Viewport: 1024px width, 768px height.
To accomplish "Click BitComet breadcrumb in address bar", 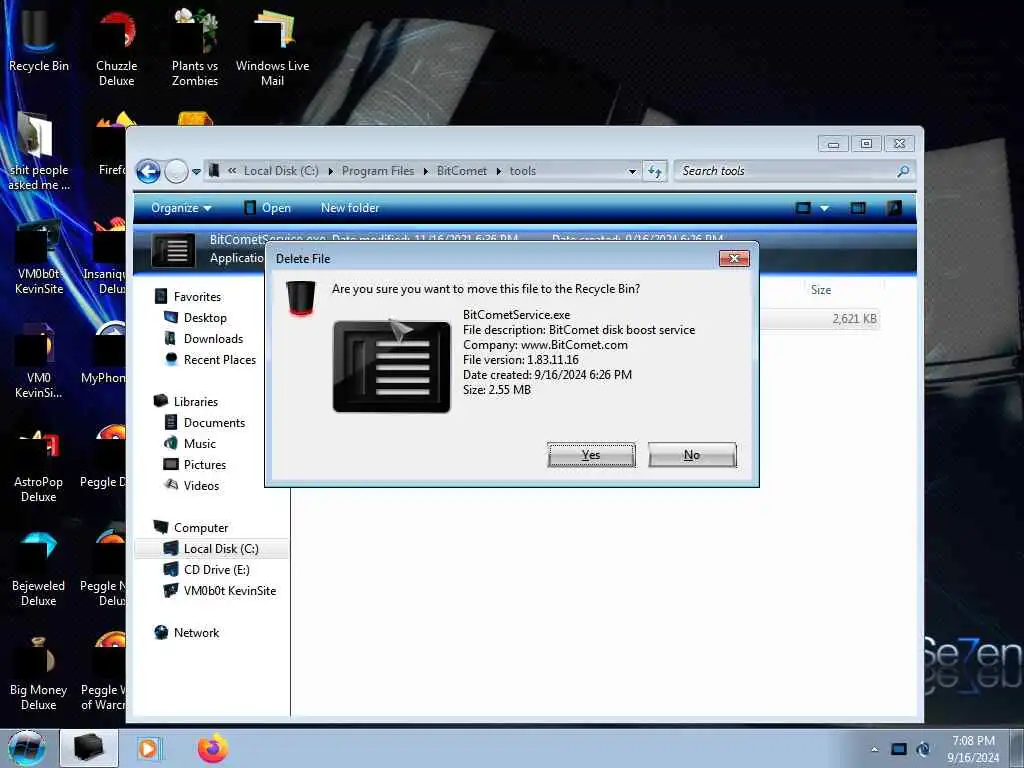I will tap(462, 171).
